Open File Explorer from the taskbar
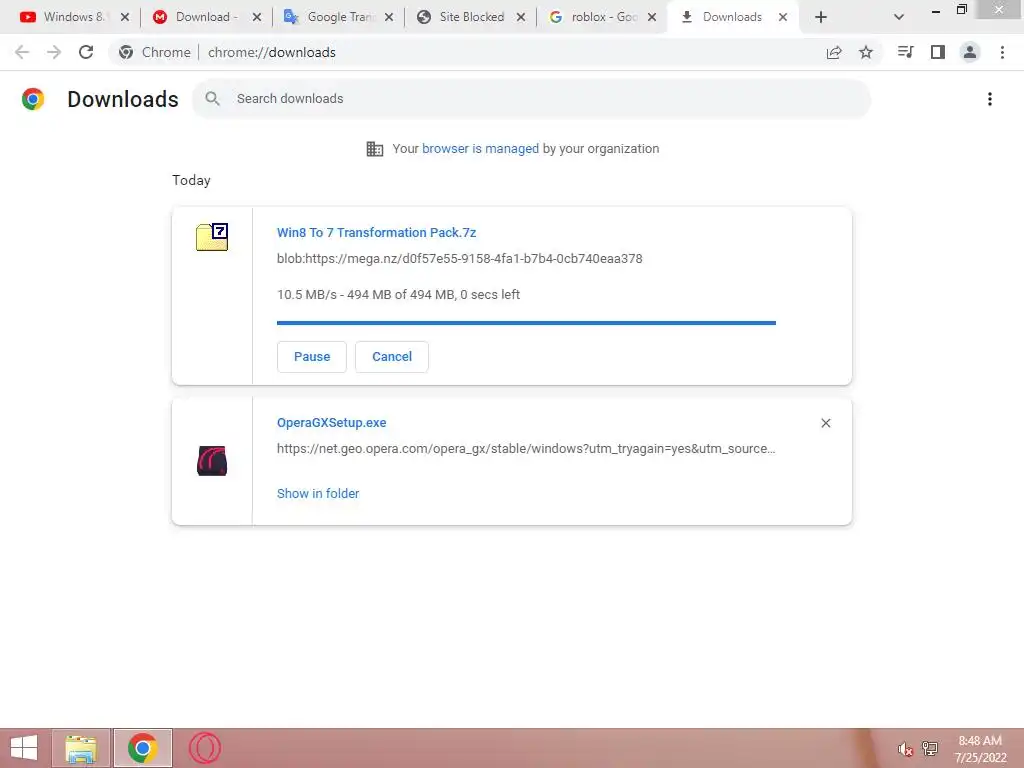The image size is (1024, 768). [81, 748]
